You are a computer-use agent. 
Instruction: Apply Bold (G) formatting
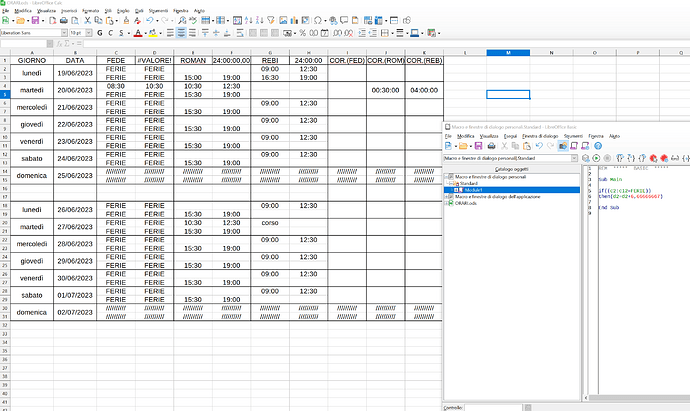pyautogui.click(x=100, y=33)
